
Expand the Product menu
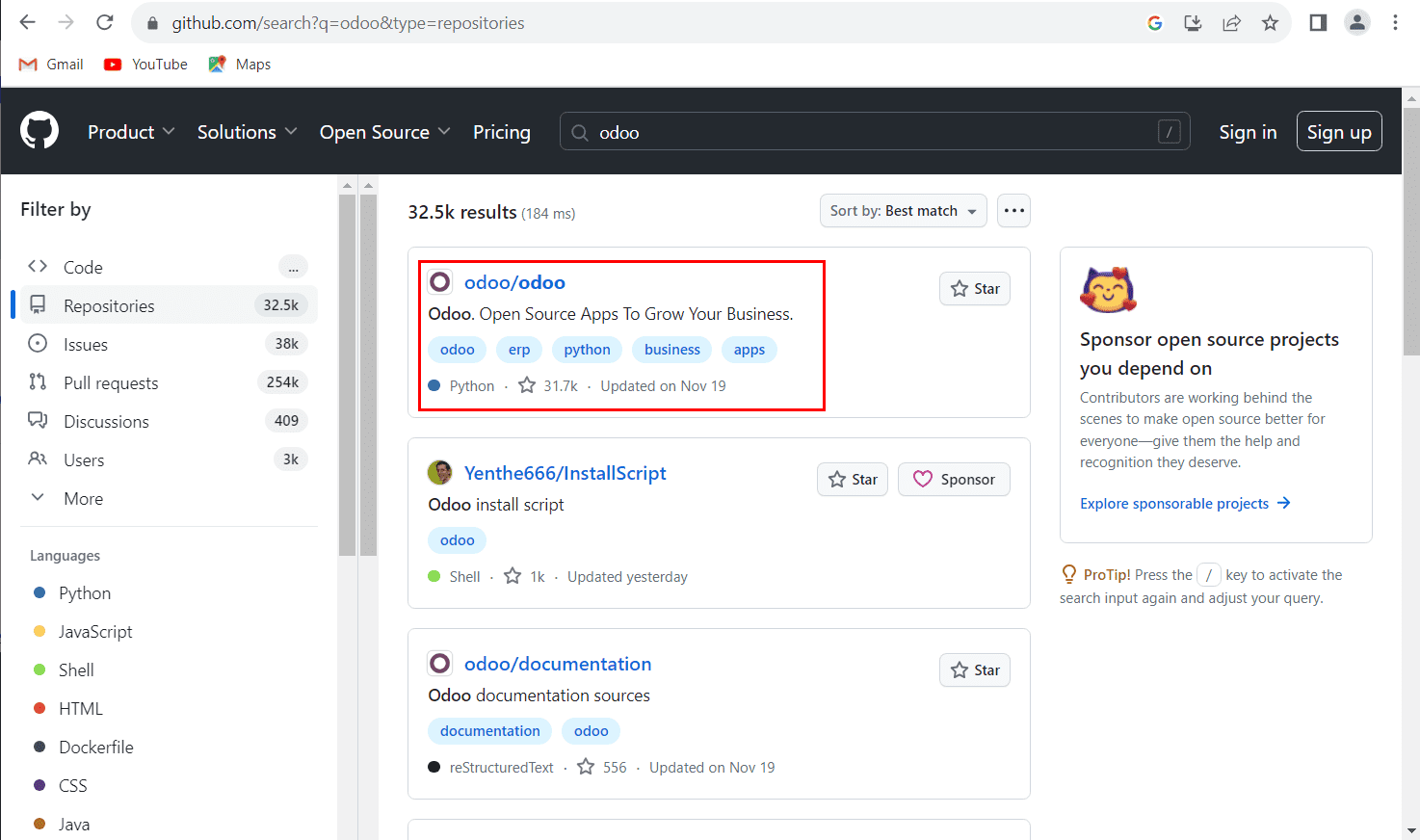coord(131,132)
